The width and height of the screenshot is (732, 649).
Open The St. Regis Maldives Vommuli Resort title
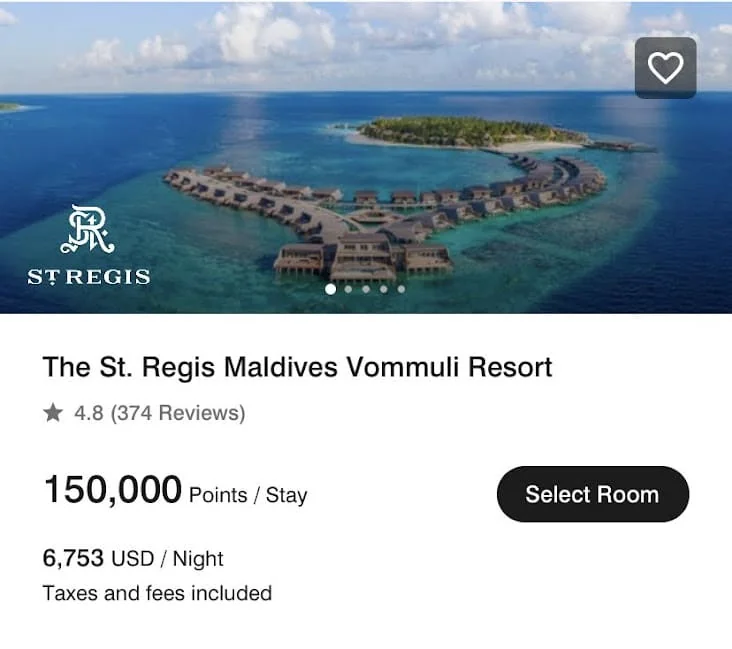pyautogui.click(x=297, y=367)
